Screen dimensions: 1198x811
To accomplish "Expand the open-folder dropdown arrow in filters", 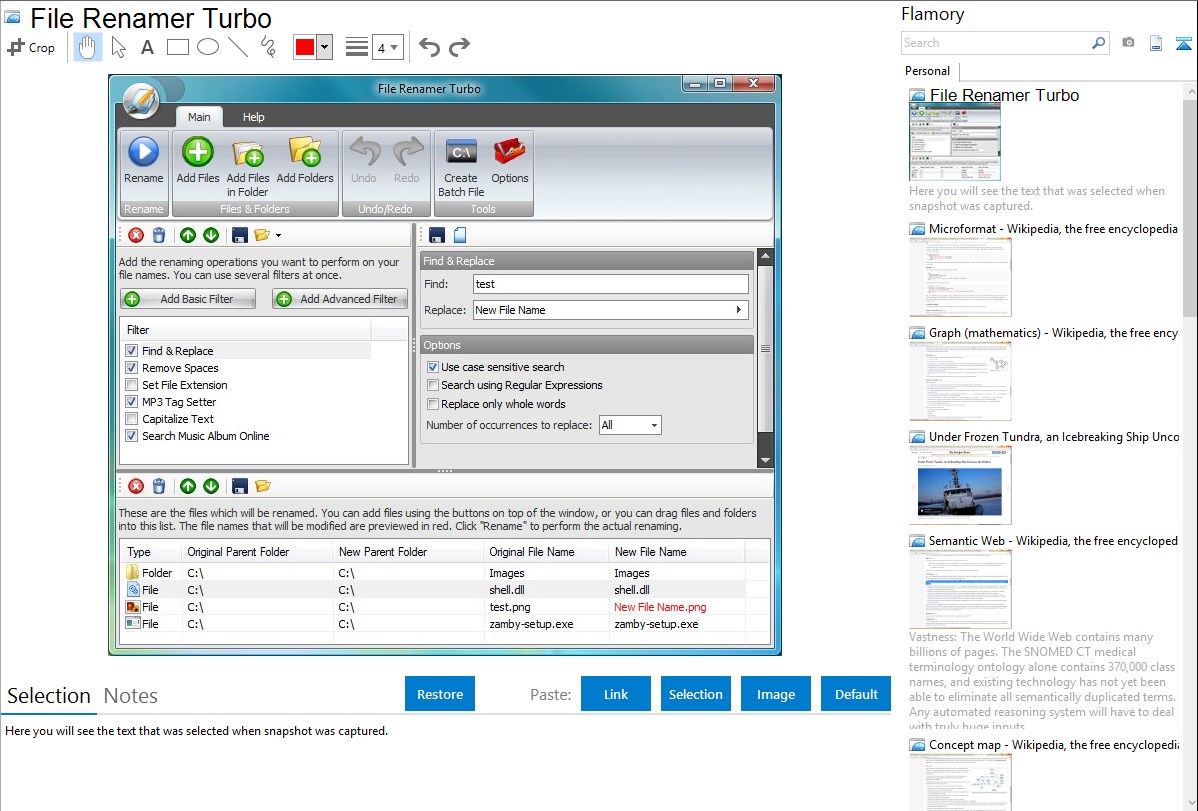I will (279, 236).
